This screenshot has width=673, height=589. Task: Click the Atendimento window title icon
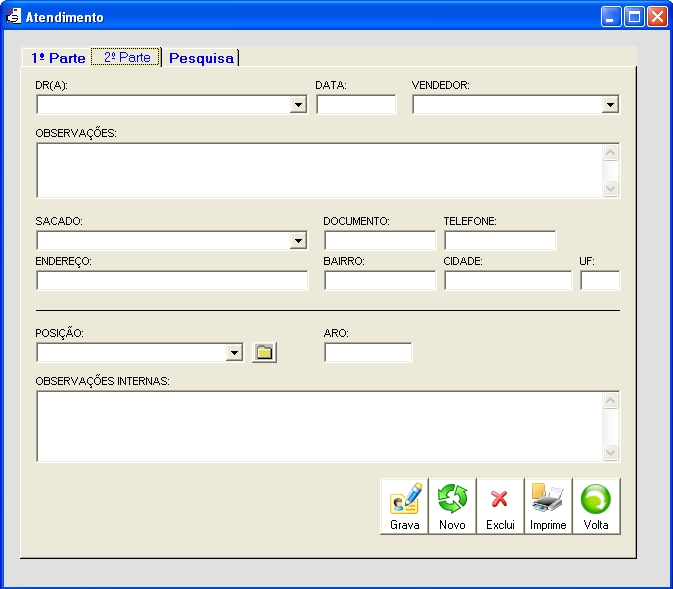[13, 17]
